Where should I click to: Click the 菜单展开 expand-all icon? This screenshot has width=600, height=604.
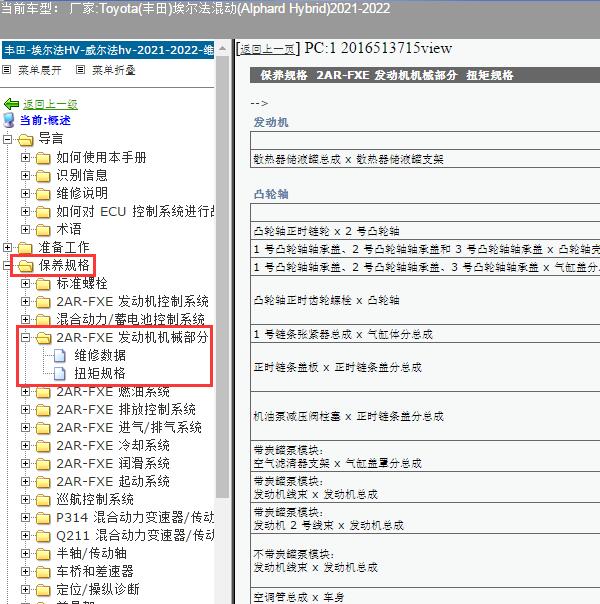coord(7,70)
